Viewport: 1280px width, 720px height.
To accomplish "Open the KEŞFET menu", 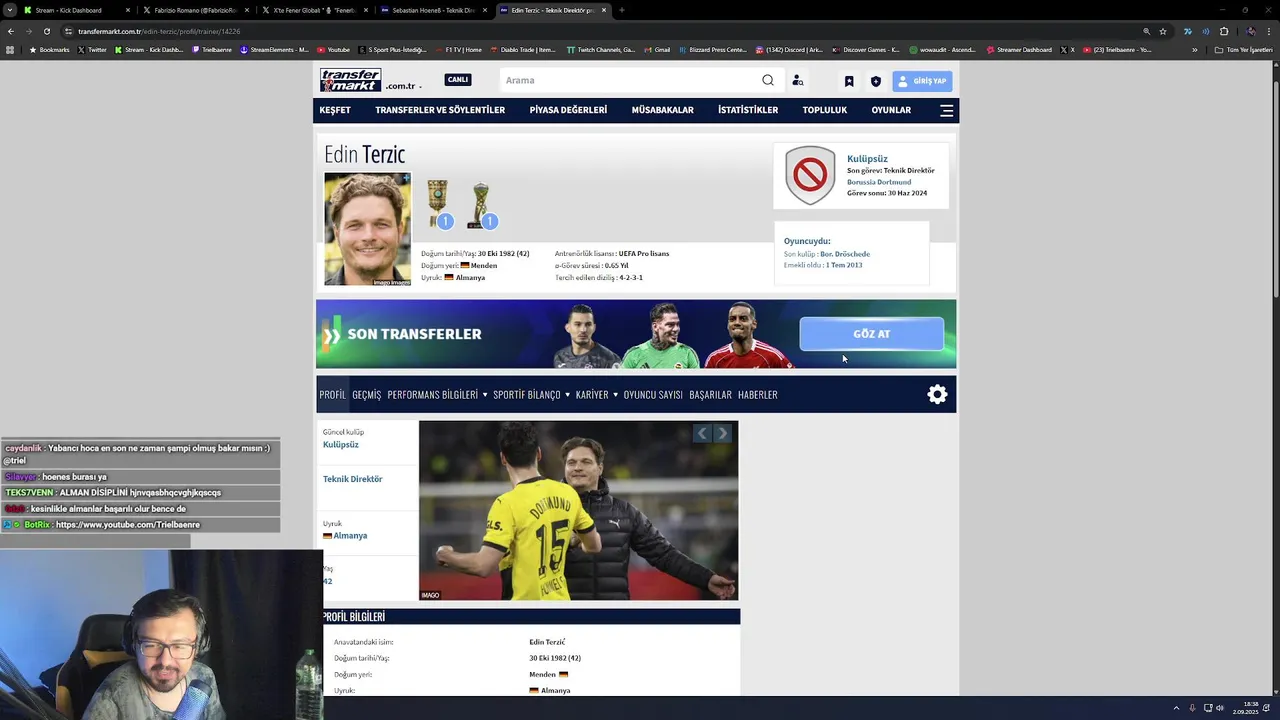I will 335,110.
